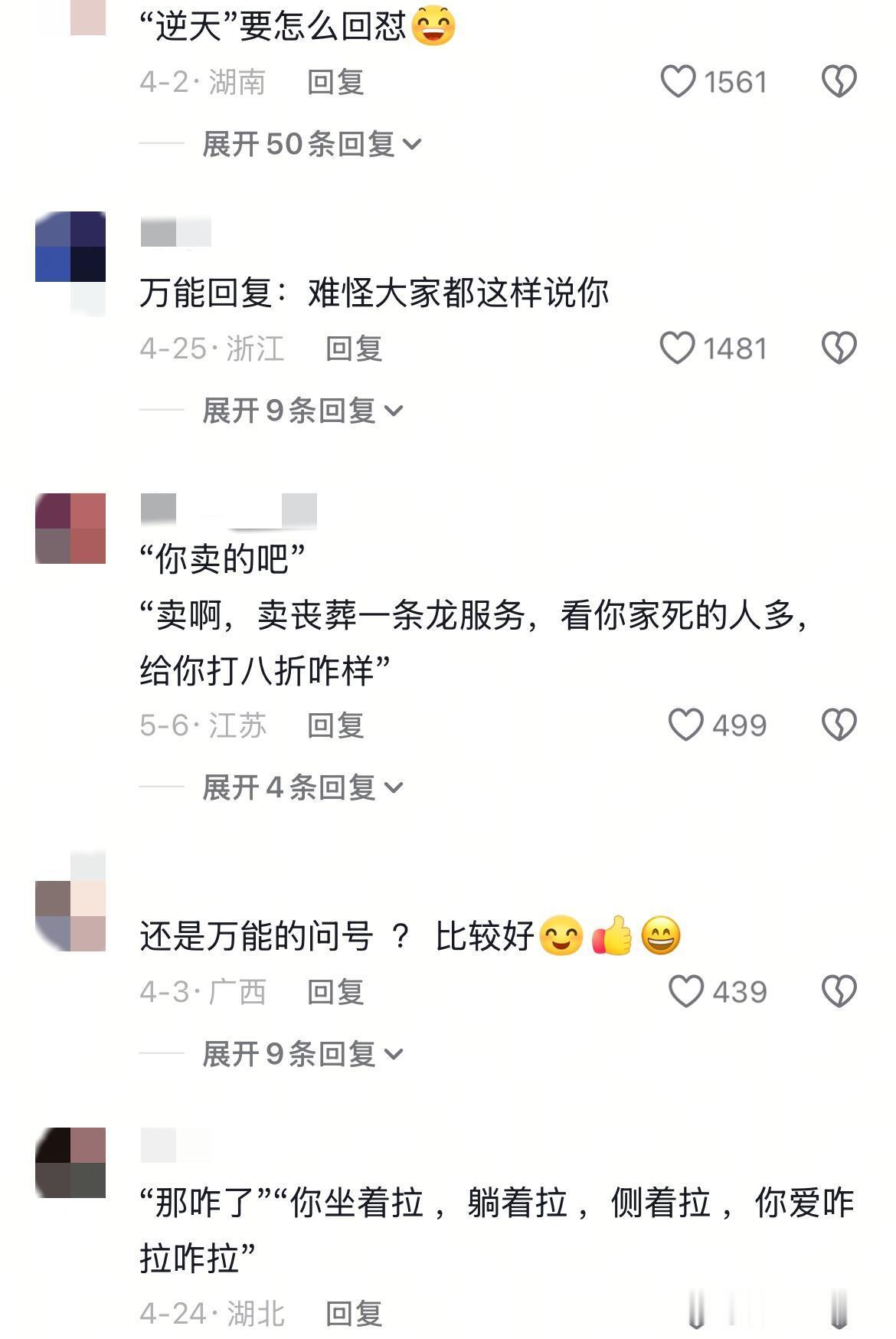896x1339 pixels.
Task: Like the Zhejiang comment with 1481 likes
Action: click(678, 348)
